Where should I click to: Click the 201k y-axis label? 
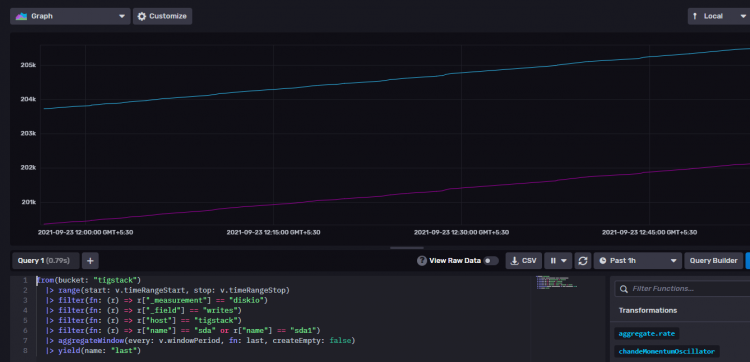[x=28, y=202]
